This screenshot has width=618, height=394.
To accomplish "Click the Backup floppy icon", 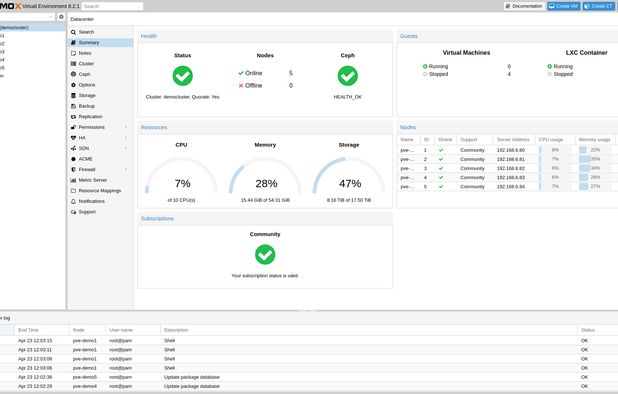I will tap(73, 106).
